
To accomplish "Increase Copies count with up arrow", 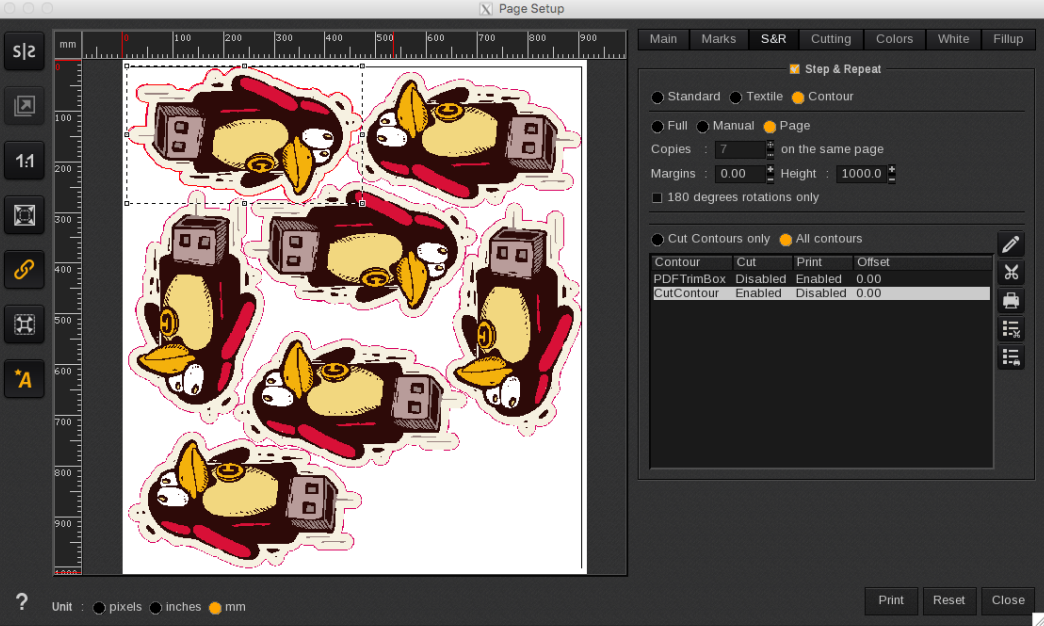I will tap(770, 144).
